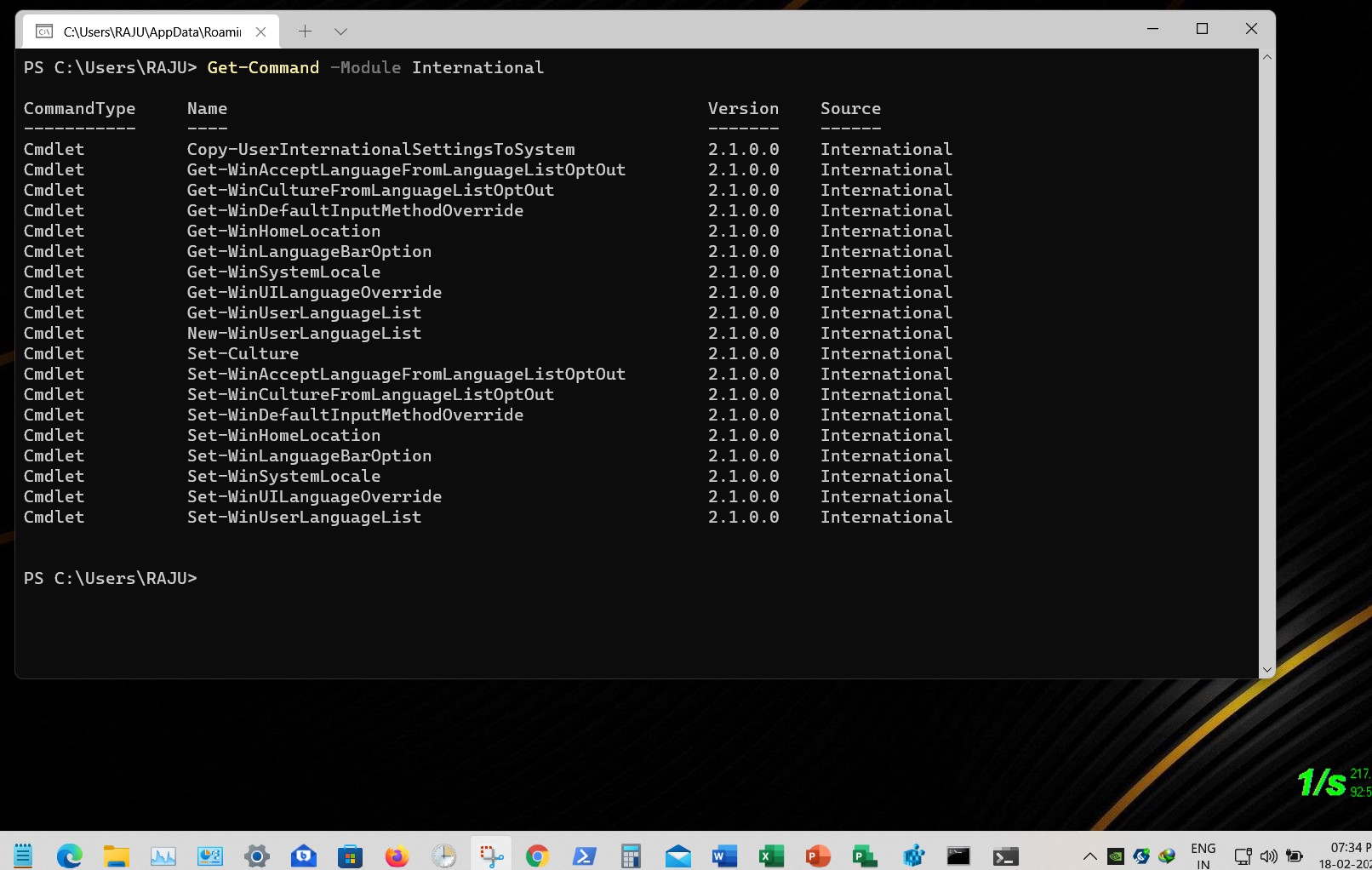Switch input language via ENG IN indicator
Screen dimensions: 1372x870
[1203, 856]
